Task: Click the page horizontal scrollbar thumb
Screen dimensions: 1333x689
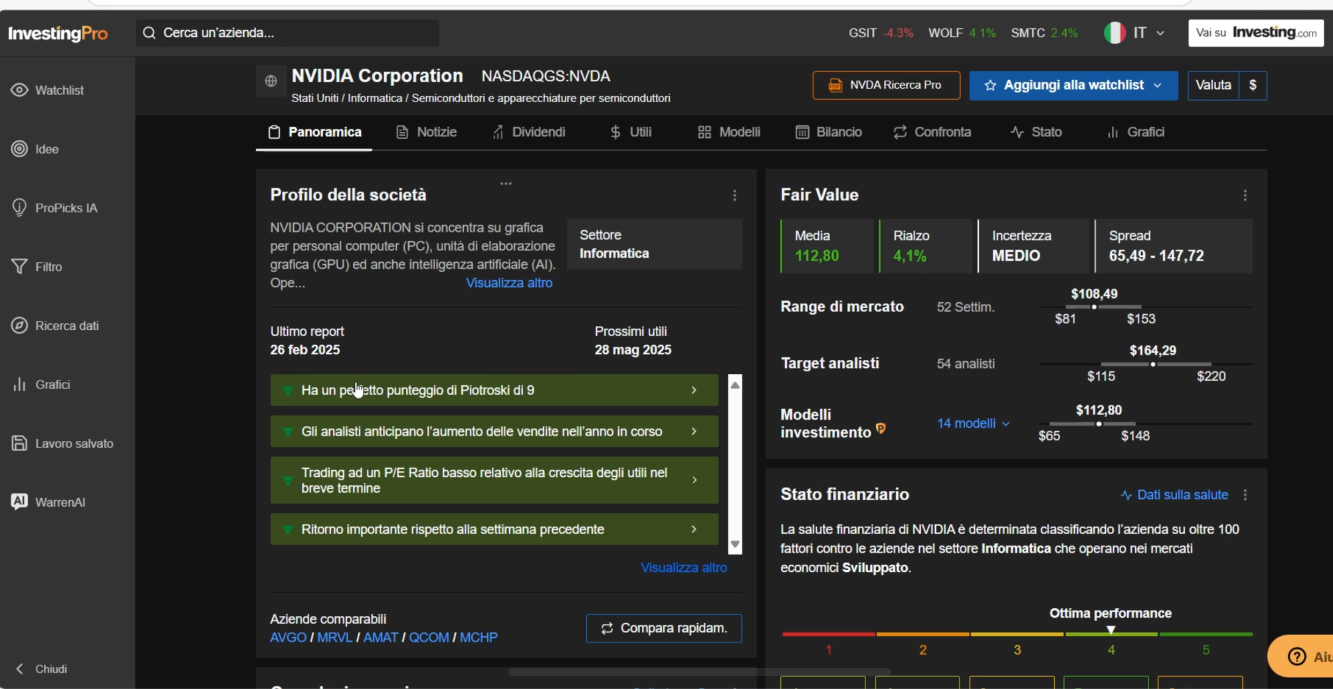Action: click(699, 672)
